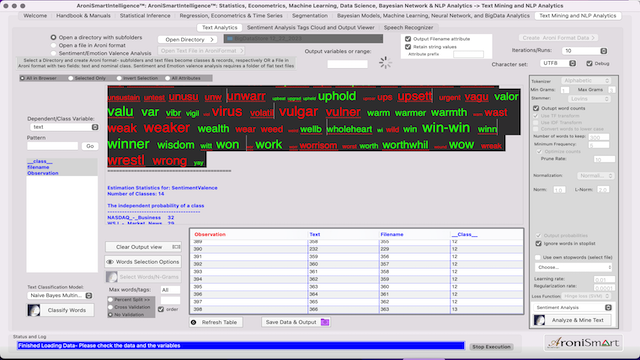The width and height of the screenshot is (640, 360).
Task: Select __class__ in the variables list
Action: pos(40,161)
